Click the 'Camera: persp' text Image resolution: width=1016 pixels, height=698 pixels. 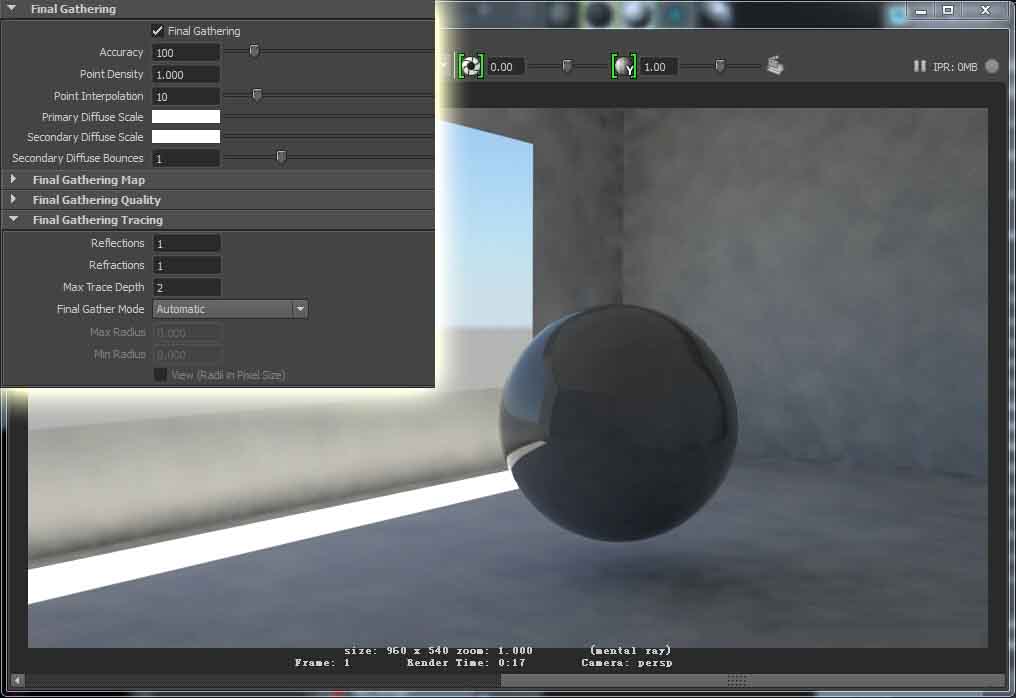627,662
